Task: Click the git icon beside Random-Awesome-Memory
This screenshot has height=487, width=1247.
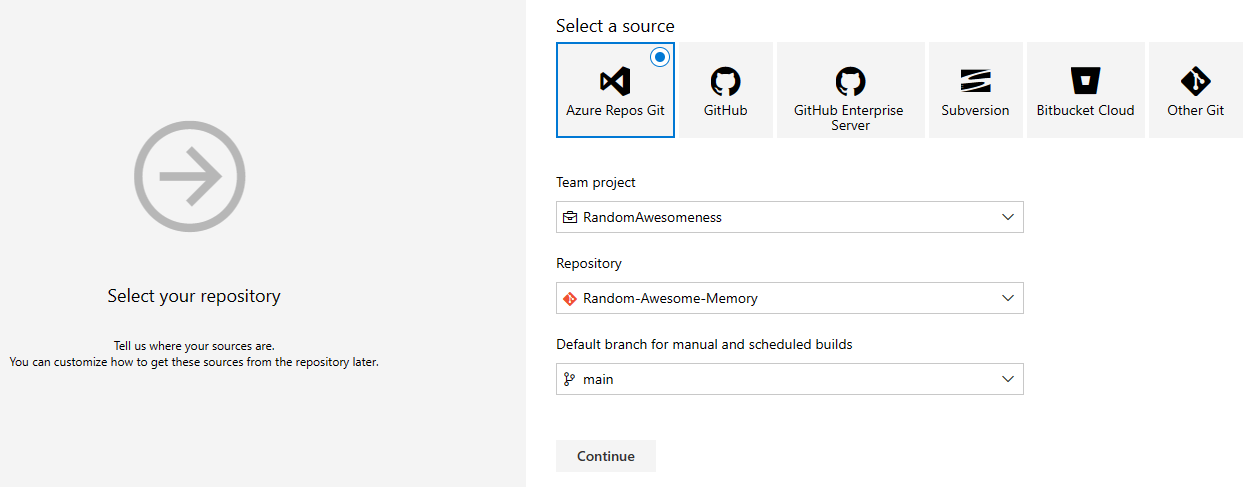Action: coord(570,298)
